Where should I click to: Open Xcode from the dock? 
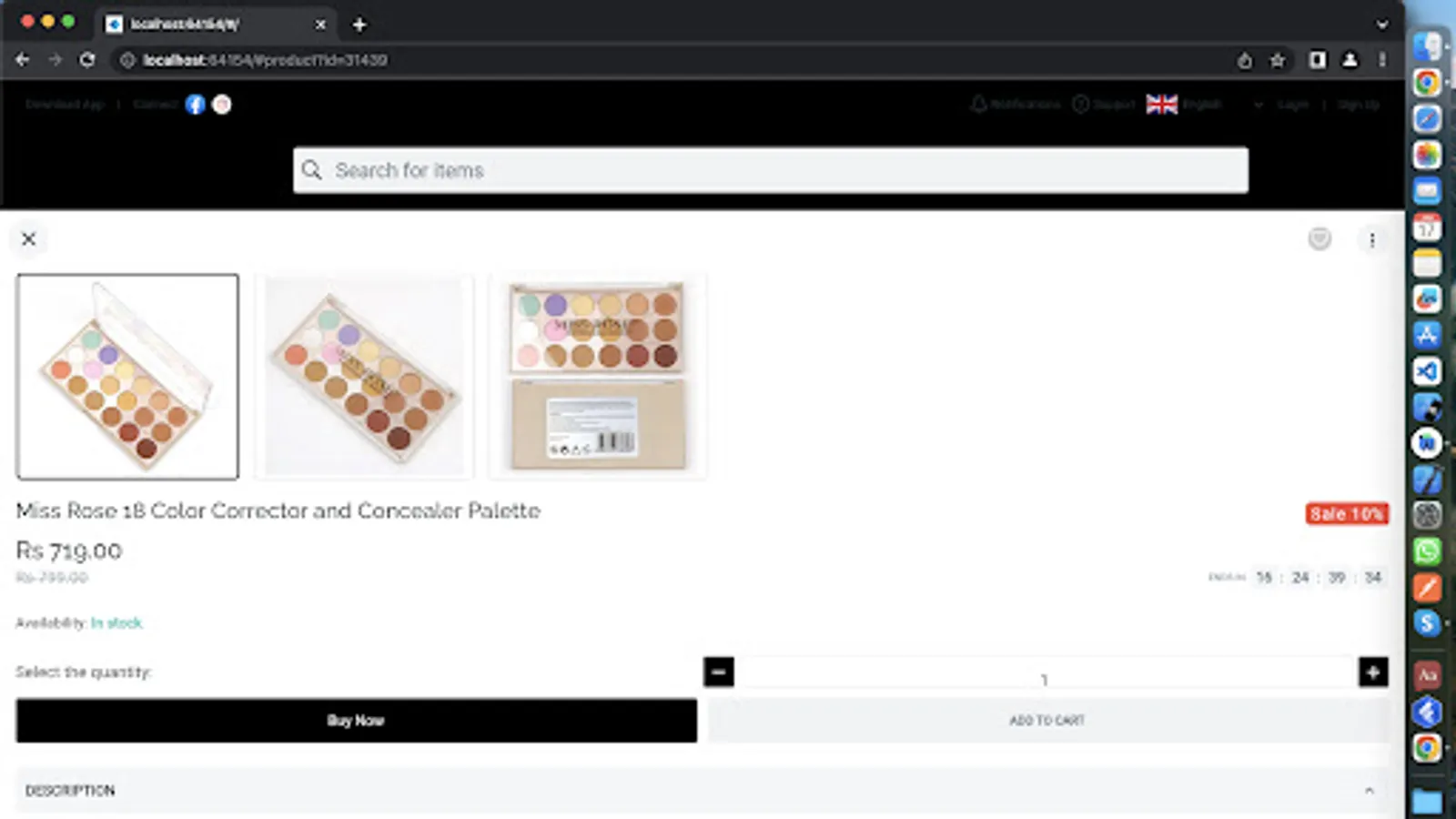coord(1427,480)
